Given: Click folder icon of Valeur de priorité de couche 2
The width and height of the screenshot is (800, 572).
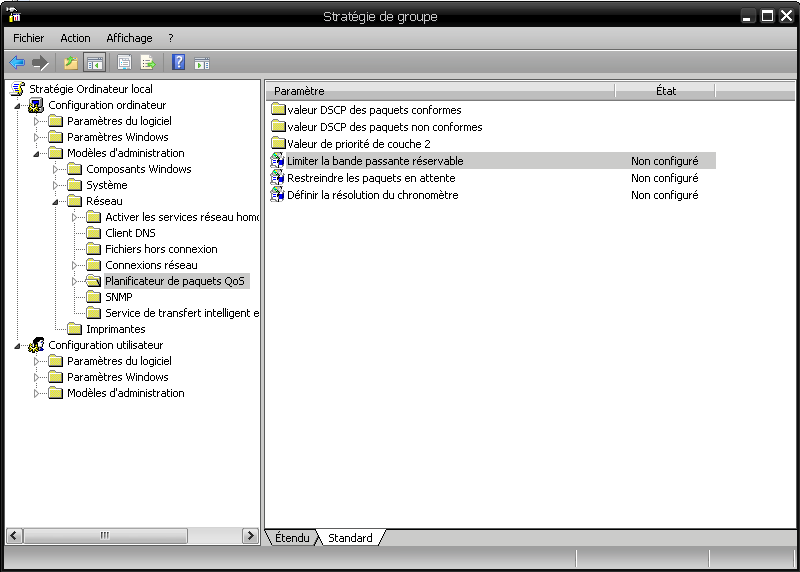Looking at the screenshot, I should tap(278, 143).
